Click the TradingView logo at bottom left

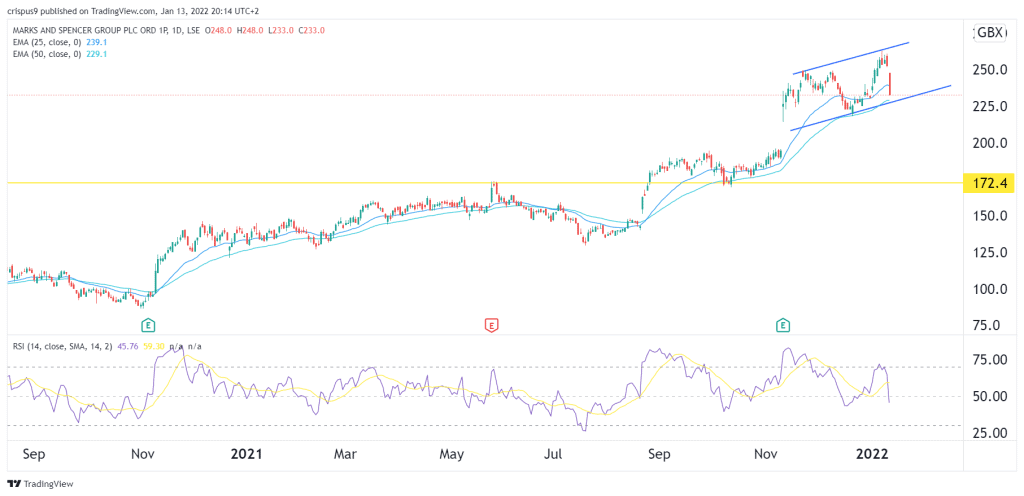point(40,484)
